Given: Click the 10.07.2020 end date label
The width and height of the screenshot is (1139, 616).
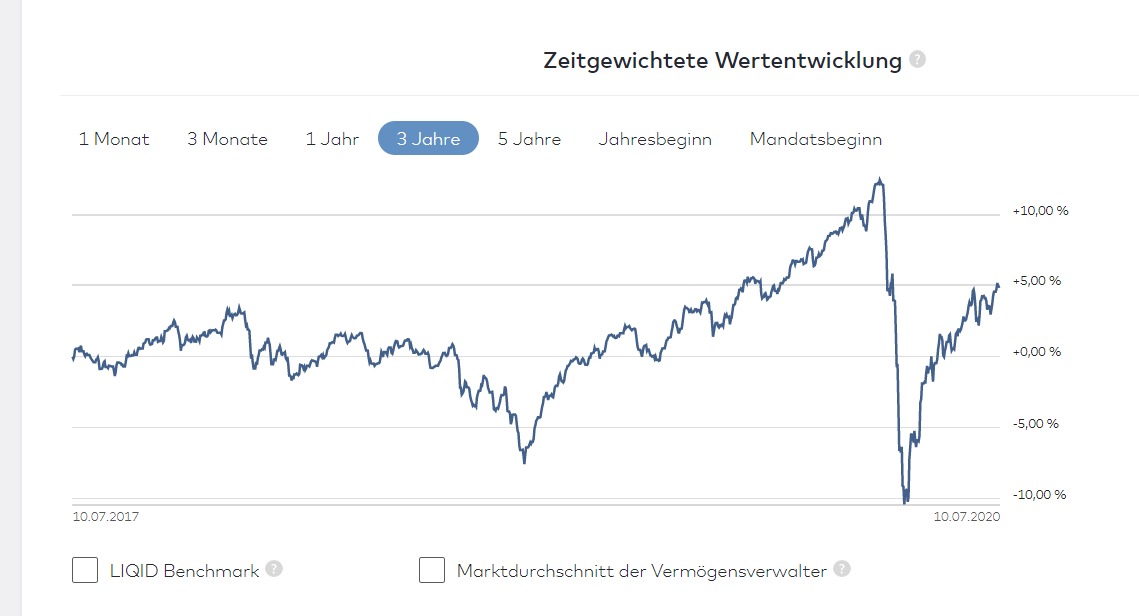Looking at the screenshot, I should coord(967,517).
